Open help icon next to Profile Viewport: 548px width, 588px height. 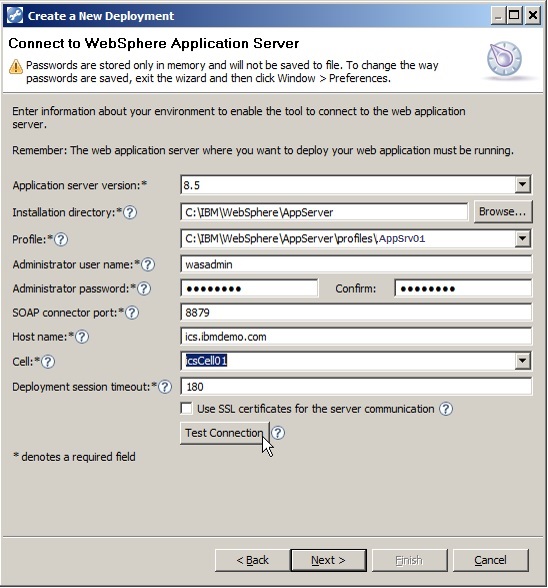click(x=61, y=239)
